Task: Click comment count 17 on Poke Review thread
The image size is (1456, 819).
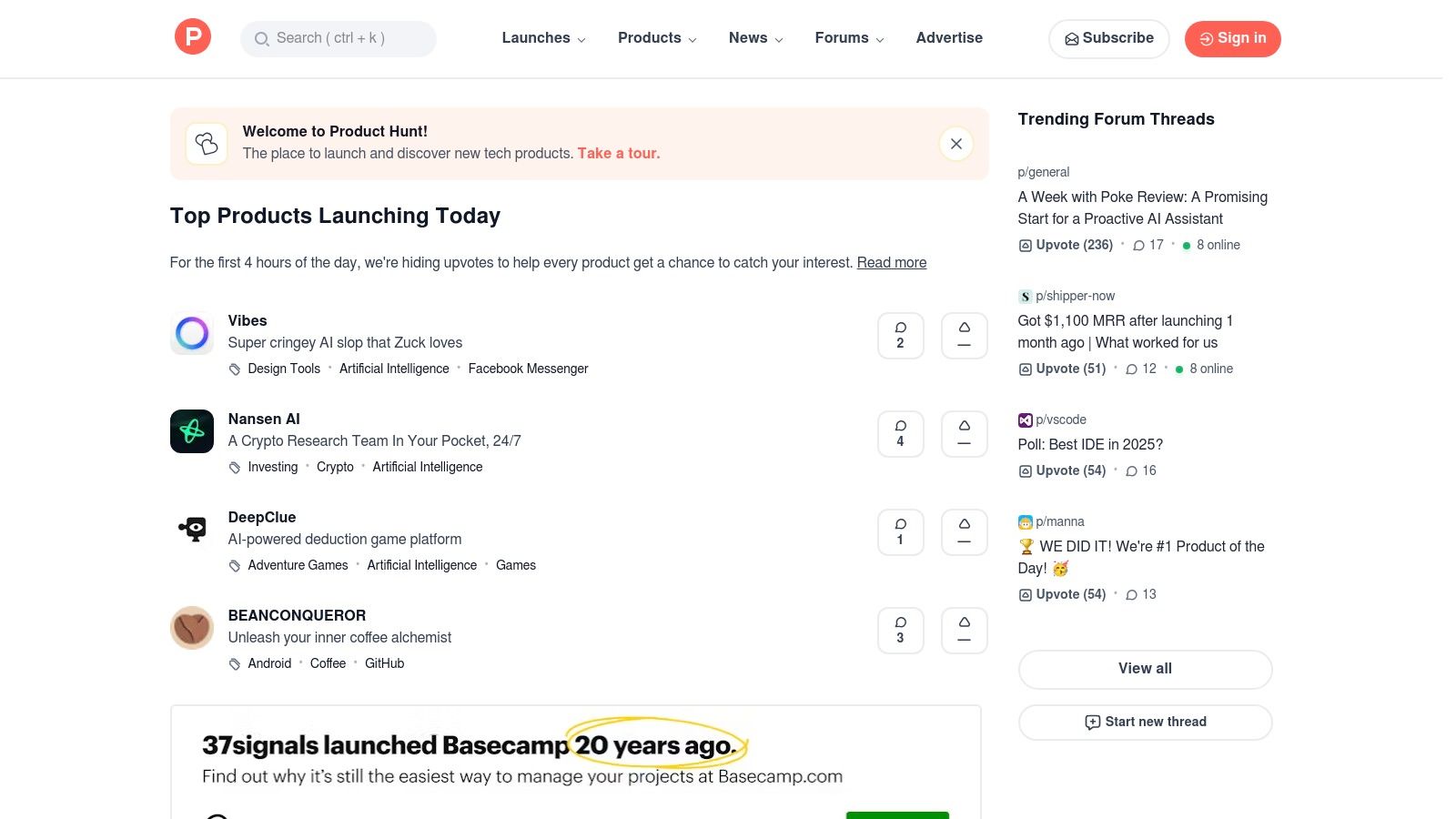Action: (x=1148, y=245)
